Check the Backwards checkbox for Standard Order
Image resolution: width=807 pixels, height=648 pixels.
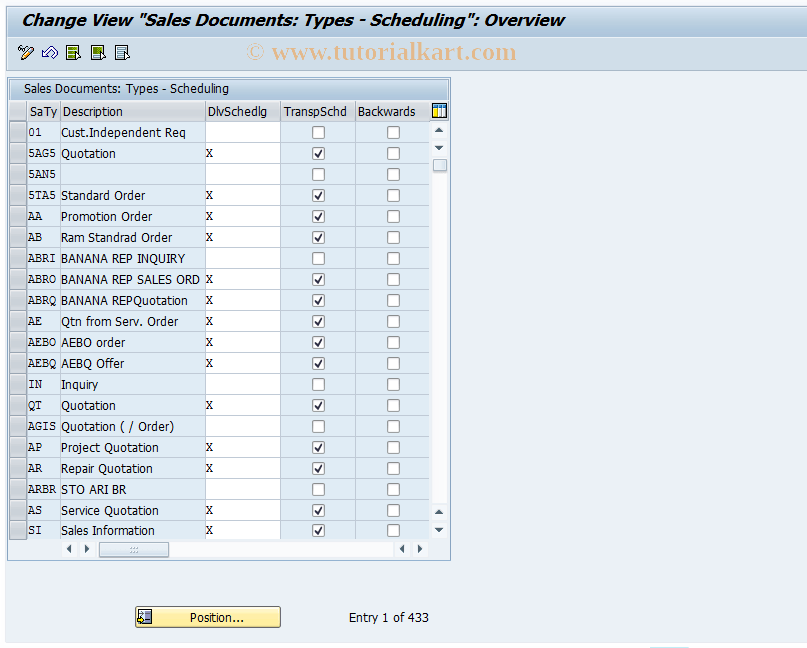[392, 195]
